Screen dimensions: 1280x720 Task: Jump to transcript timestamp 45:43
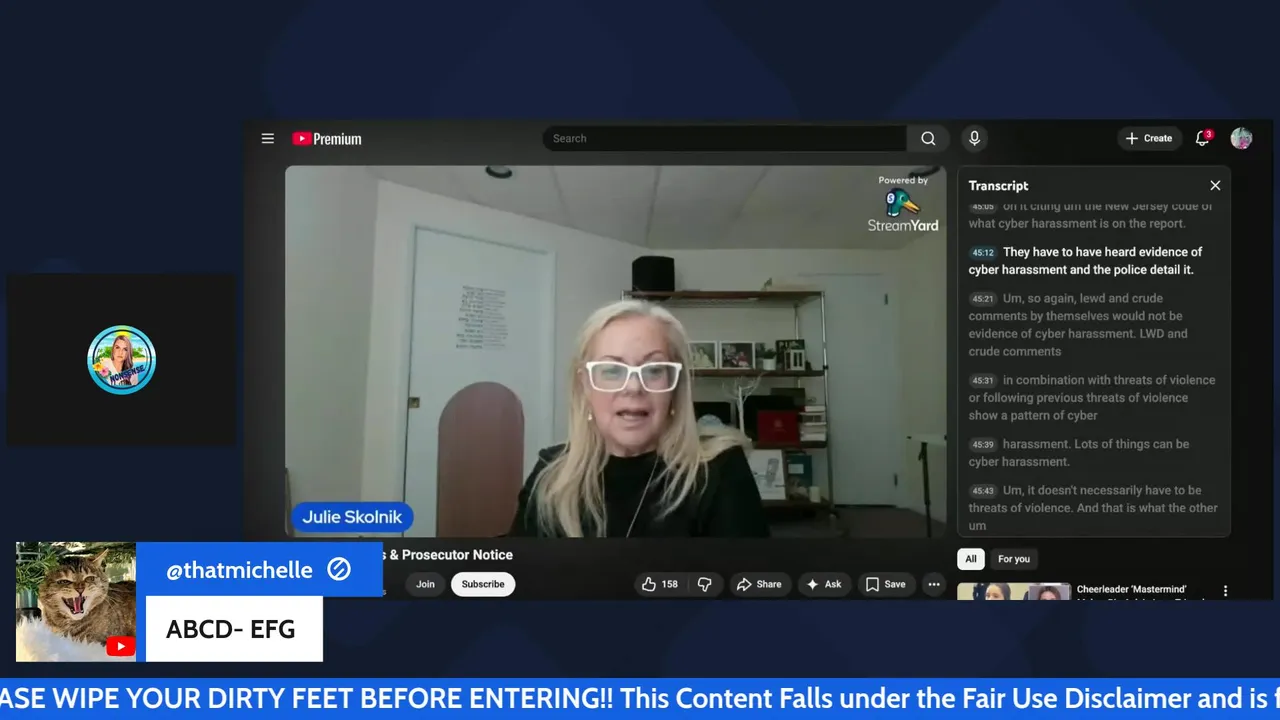pyautogui.click(x=983, y=491)
